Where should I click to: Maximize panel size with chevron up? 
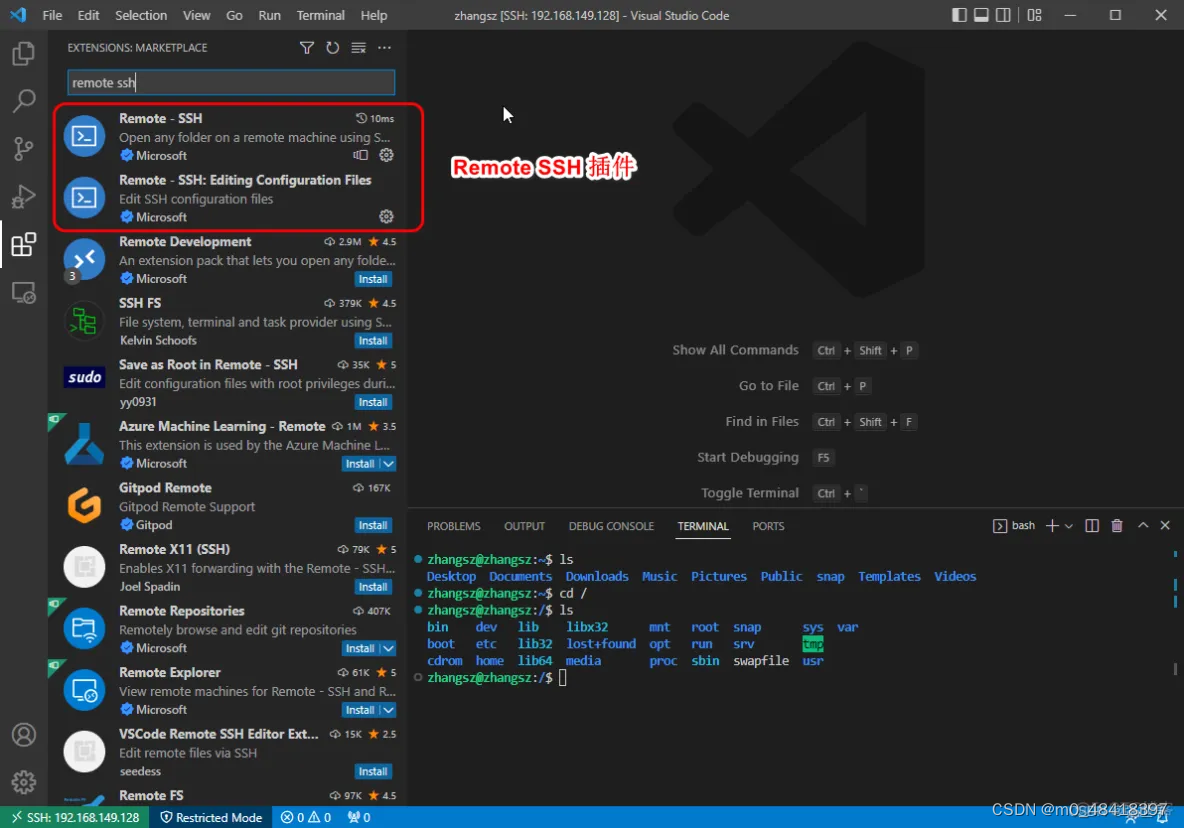1143,525
